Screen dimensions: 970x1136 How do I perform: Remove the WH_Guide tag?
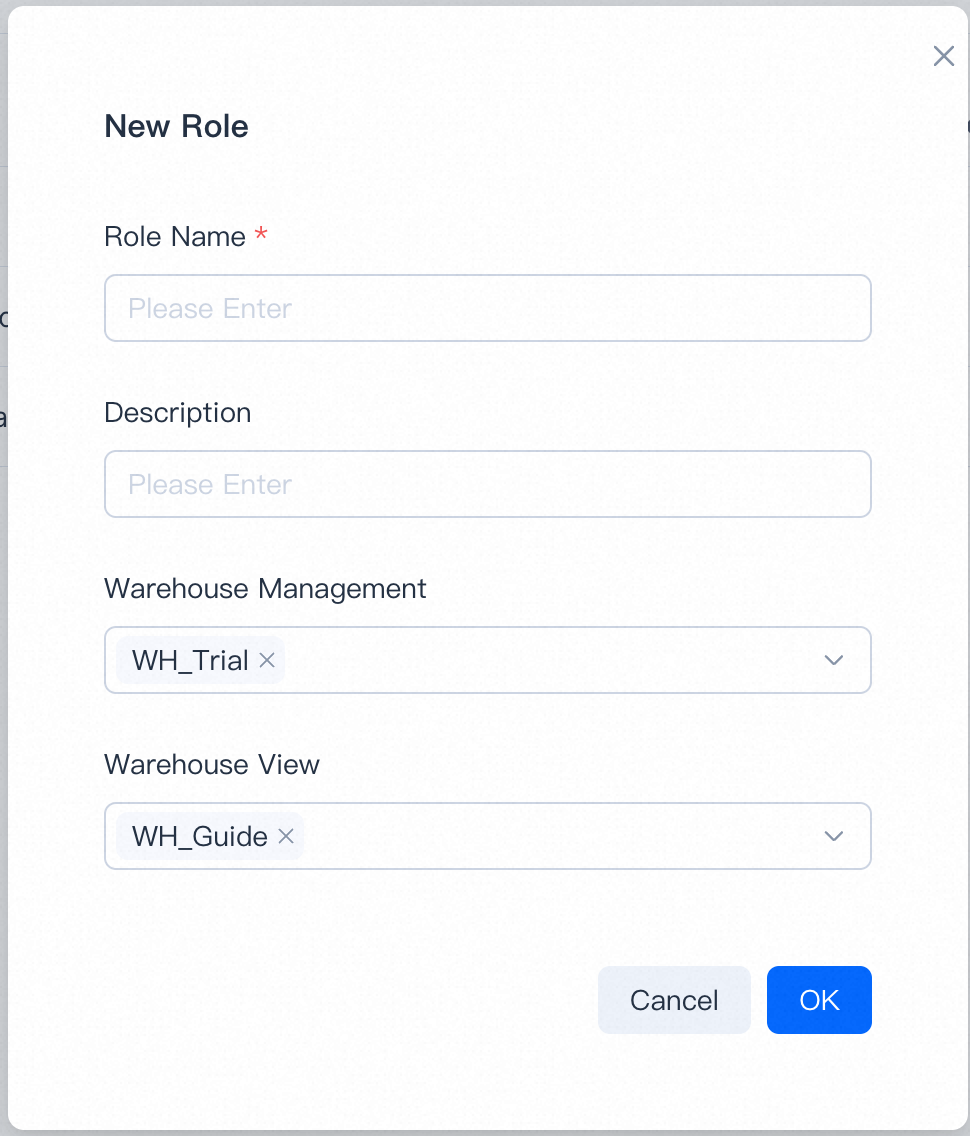286,836
